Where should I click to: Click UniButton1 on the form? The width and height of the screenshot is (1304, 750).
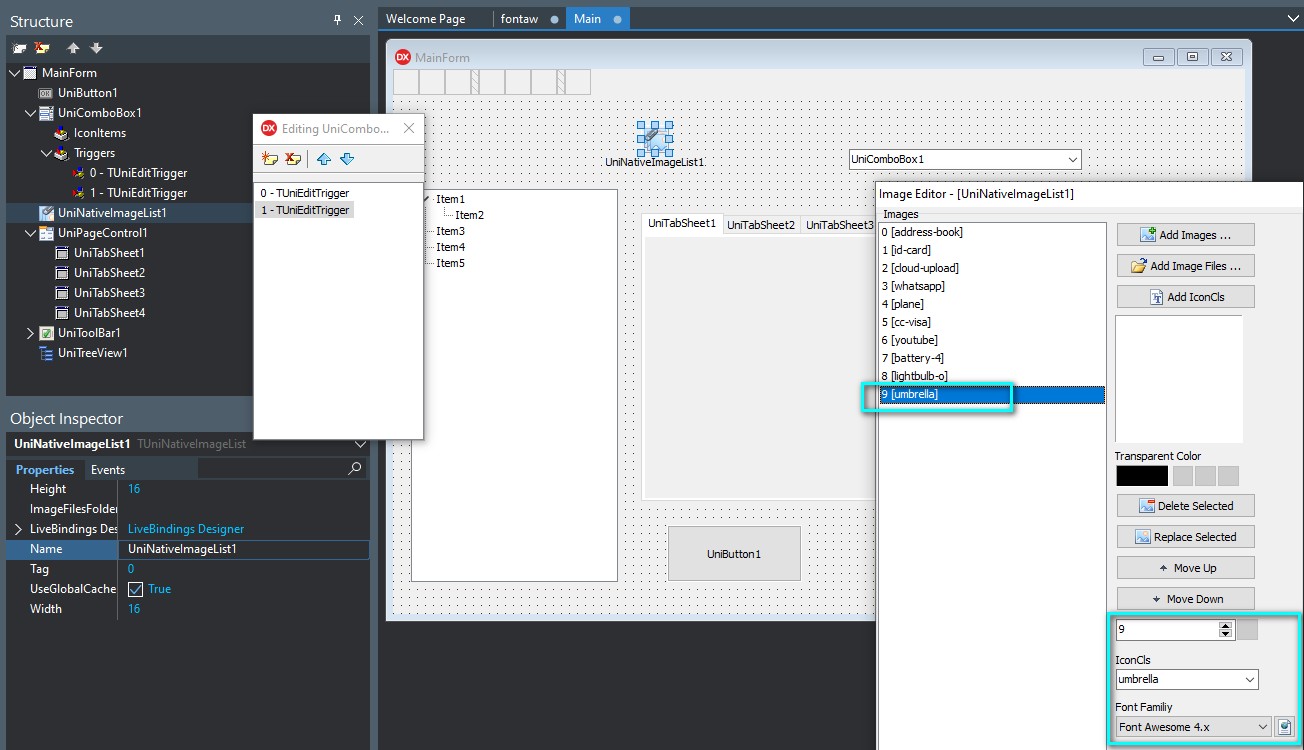734,553
